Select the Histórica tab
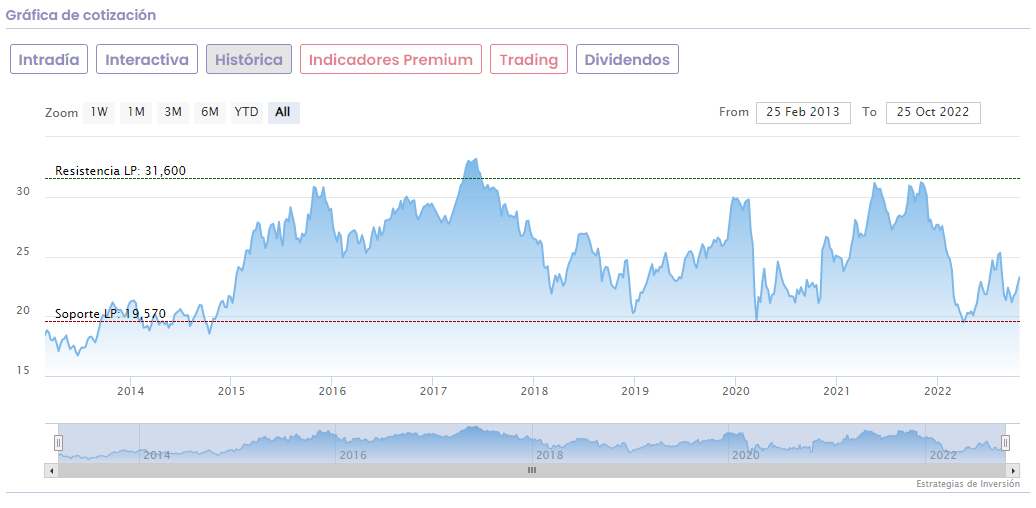The height and width of the screenshot is (508, 1036). coord(249,60)
